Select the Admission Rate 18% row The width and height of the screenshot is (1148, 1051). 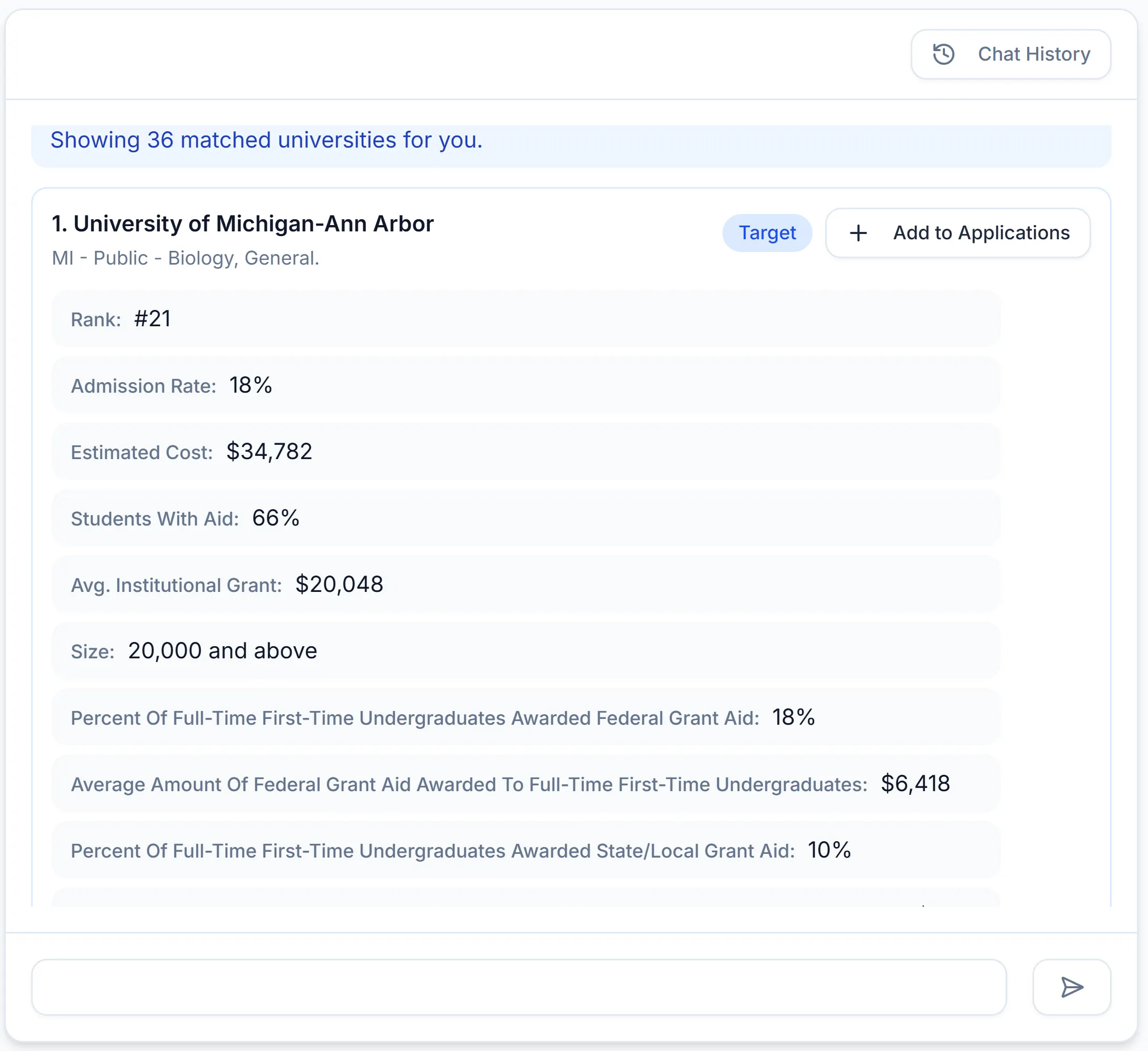pos(526,385)
